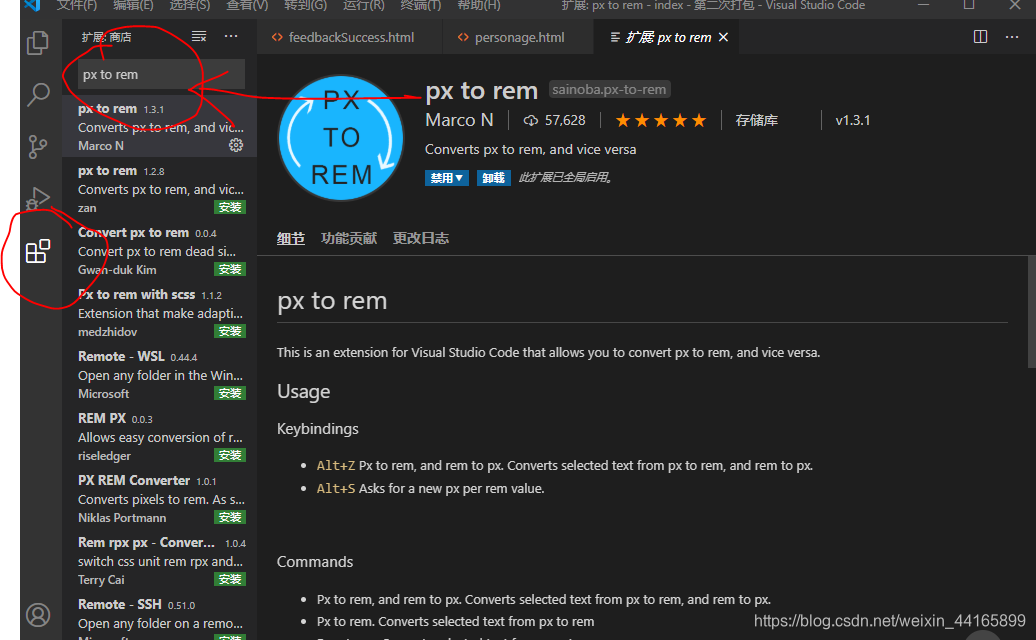Open manage gear for px to rem 1.3.1
Image resolution: width=1036 pixels, height=640 pixels.
coord(236,145)
